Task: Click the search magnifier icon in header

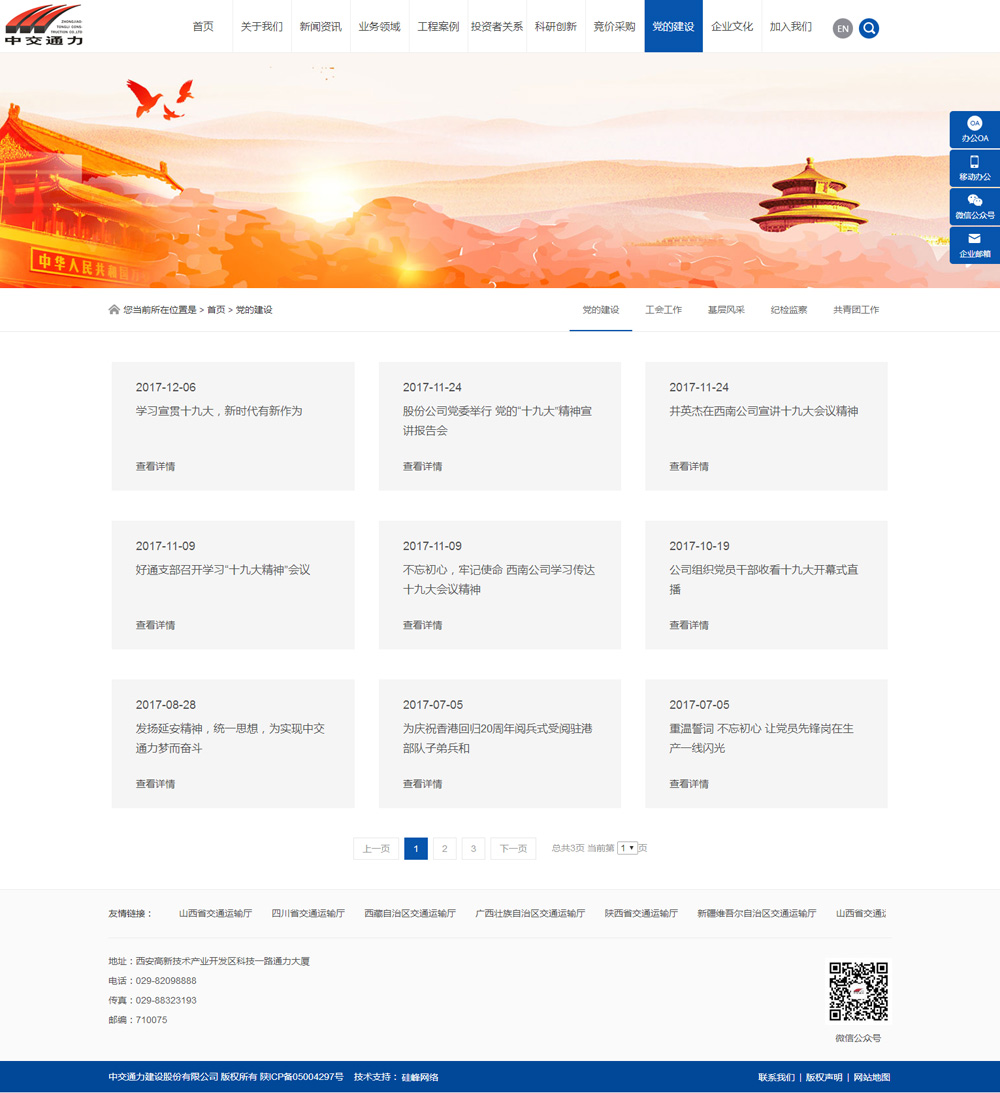Action: click(869, 28)
